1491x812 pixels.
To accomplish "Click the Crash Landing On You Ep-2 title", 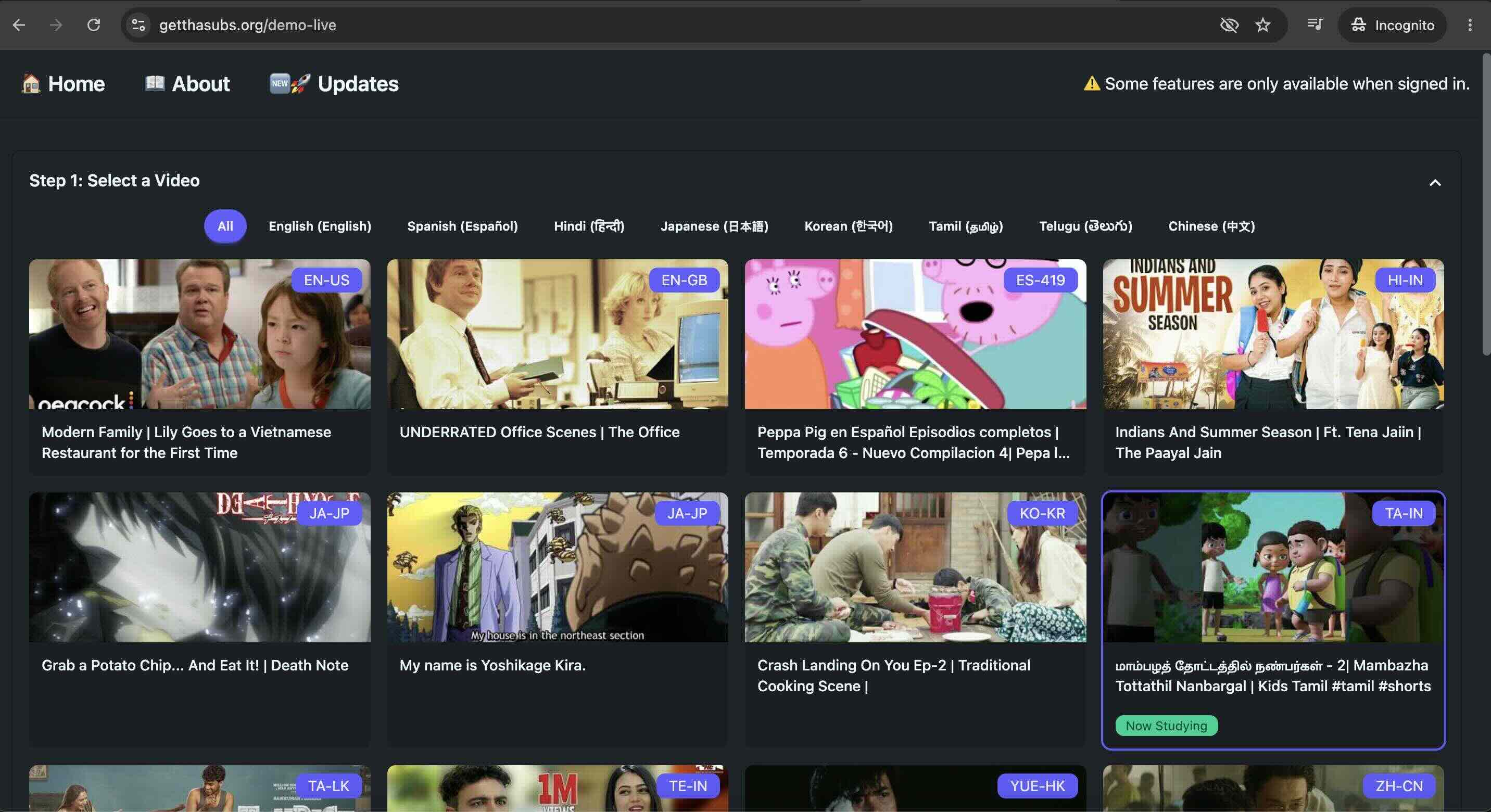I will 894,676.
